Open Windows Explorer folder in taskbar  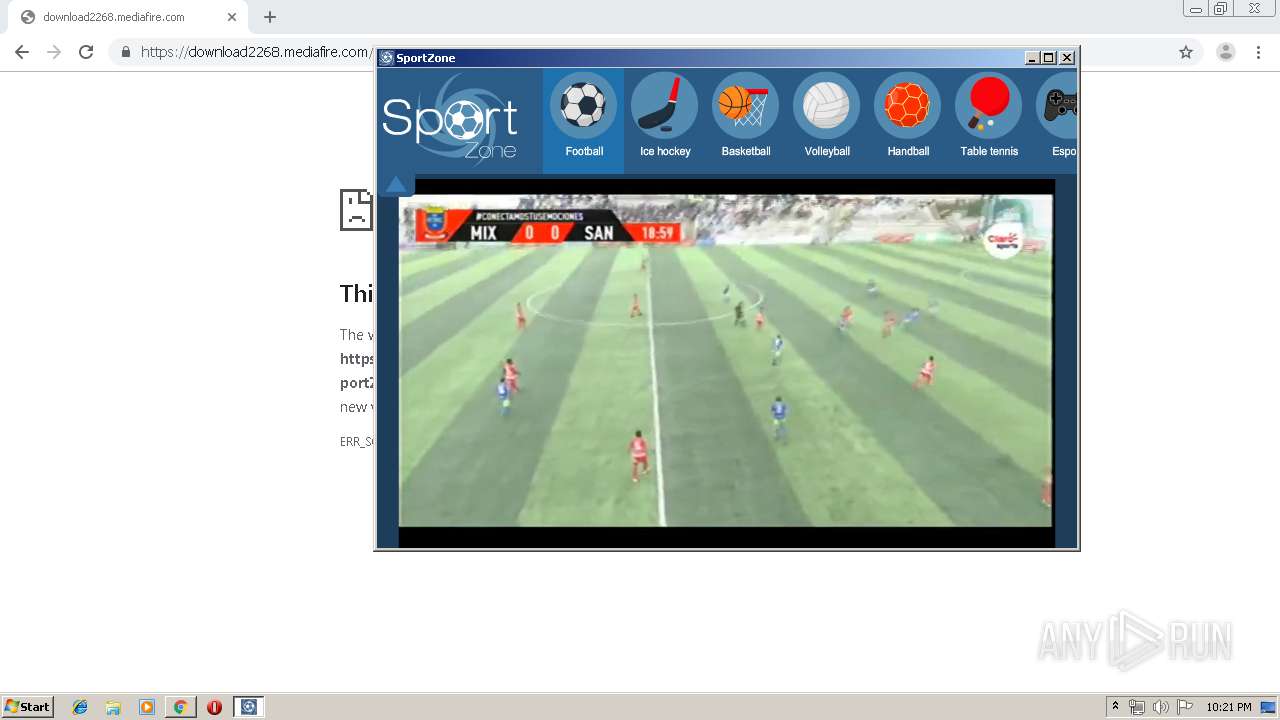tap(113, 707)
